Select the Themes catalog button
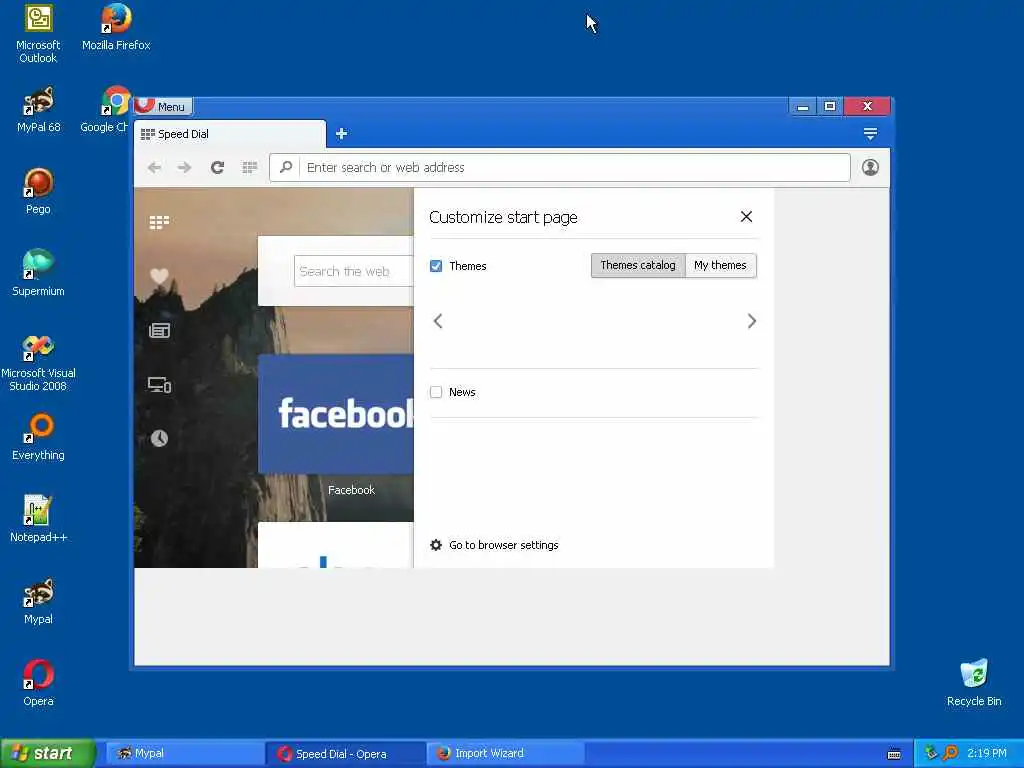 coord(638,265)
